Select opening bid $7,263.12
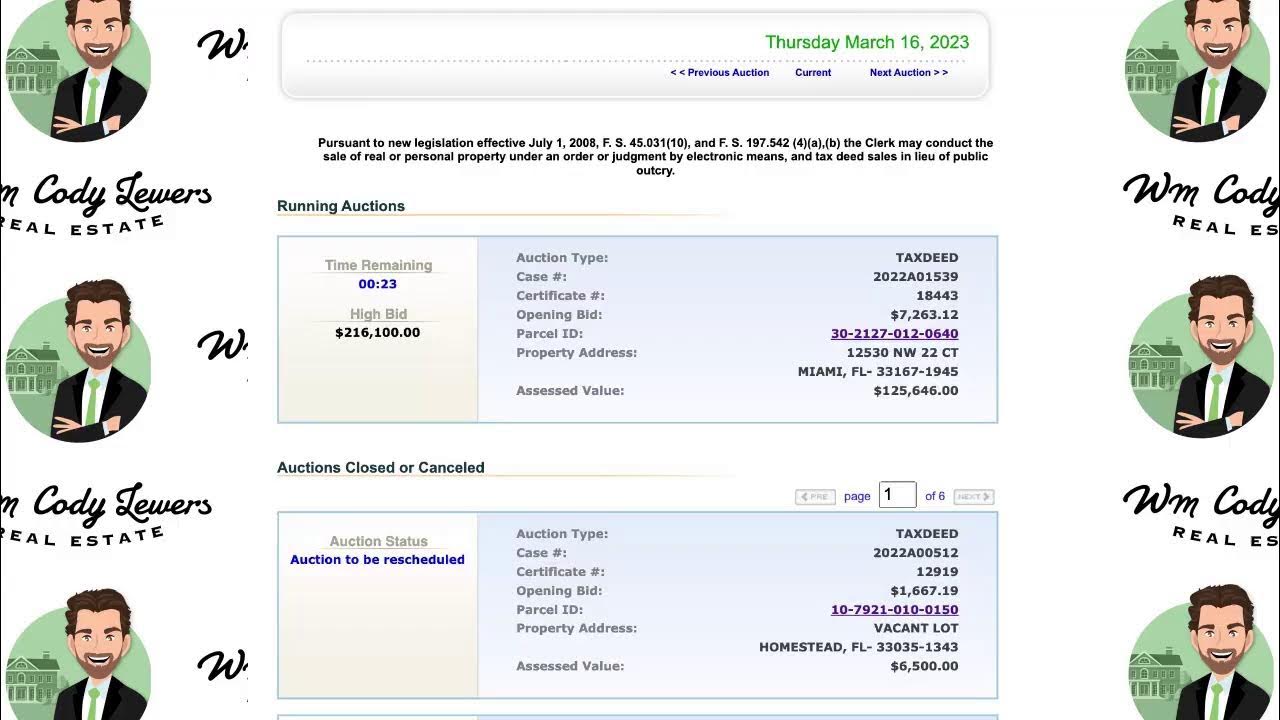The width and height of the screenshot is (1280, 720). pos(924,315)
